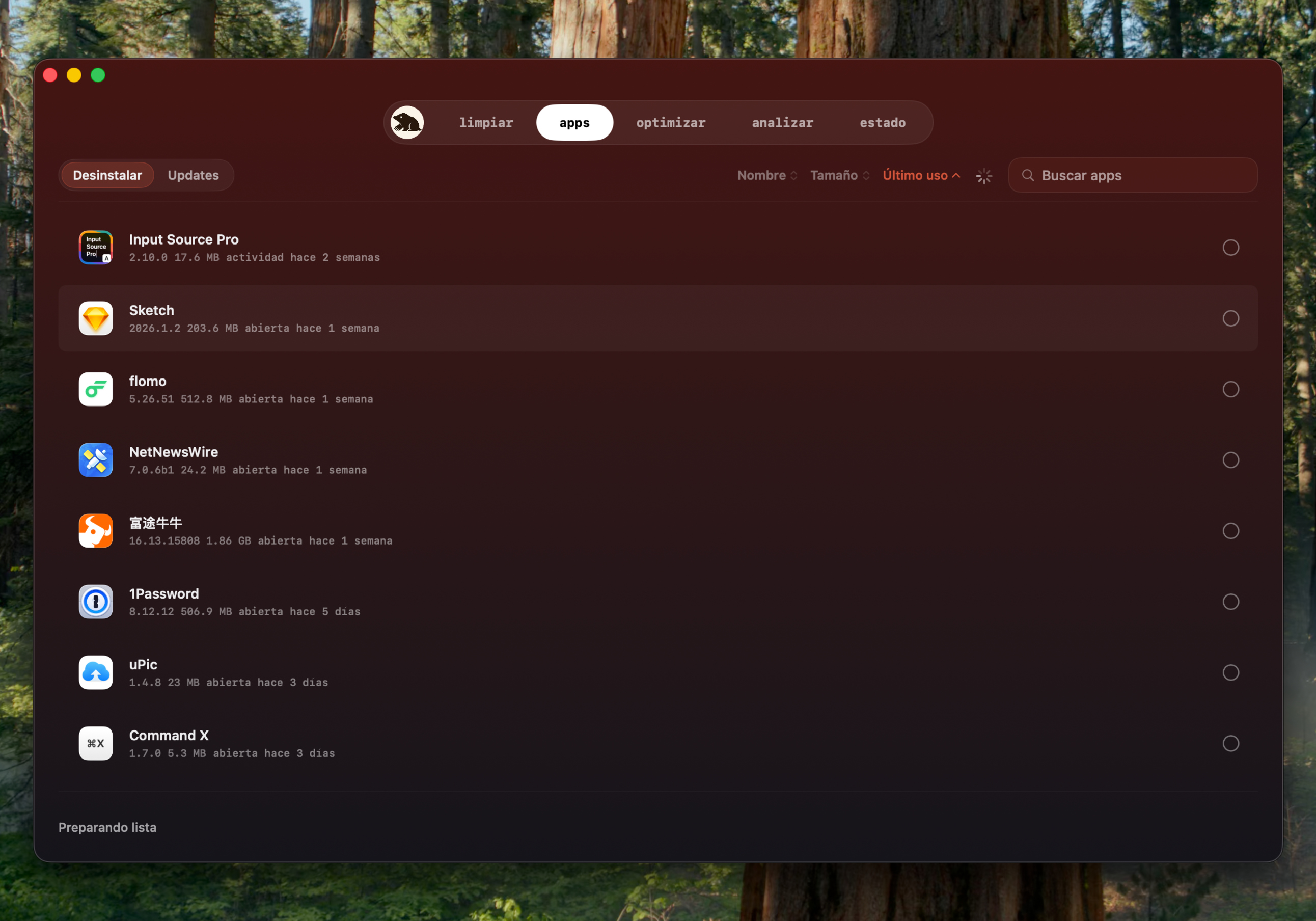Image resolution: width=1316 pixels, height=921 pixels.
Task: Click the Sketch diamond app icon
Action: pyautogui.click(x=96, y=318)
